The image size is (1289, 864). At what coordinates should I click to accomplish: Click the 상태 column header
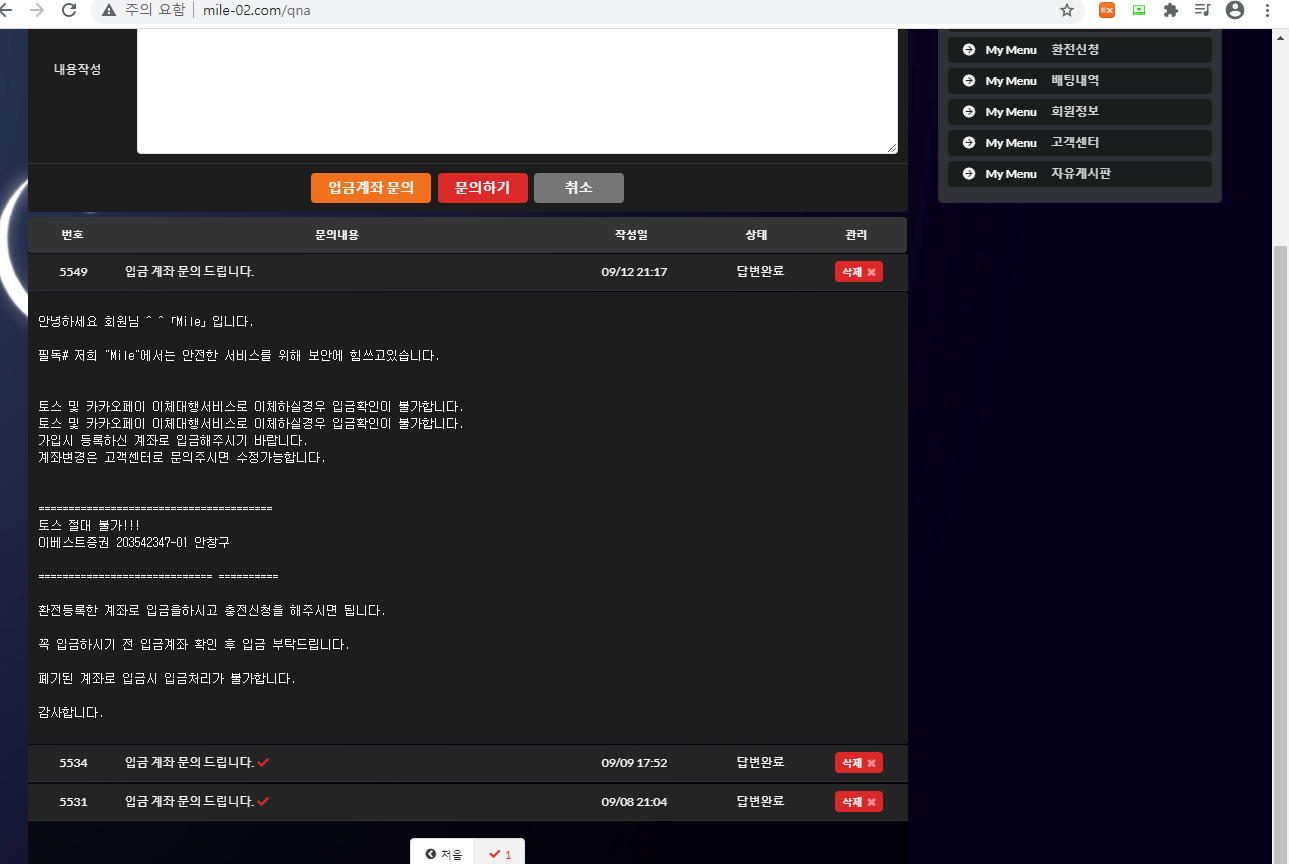pyautogui.click(x=756, y=235)
